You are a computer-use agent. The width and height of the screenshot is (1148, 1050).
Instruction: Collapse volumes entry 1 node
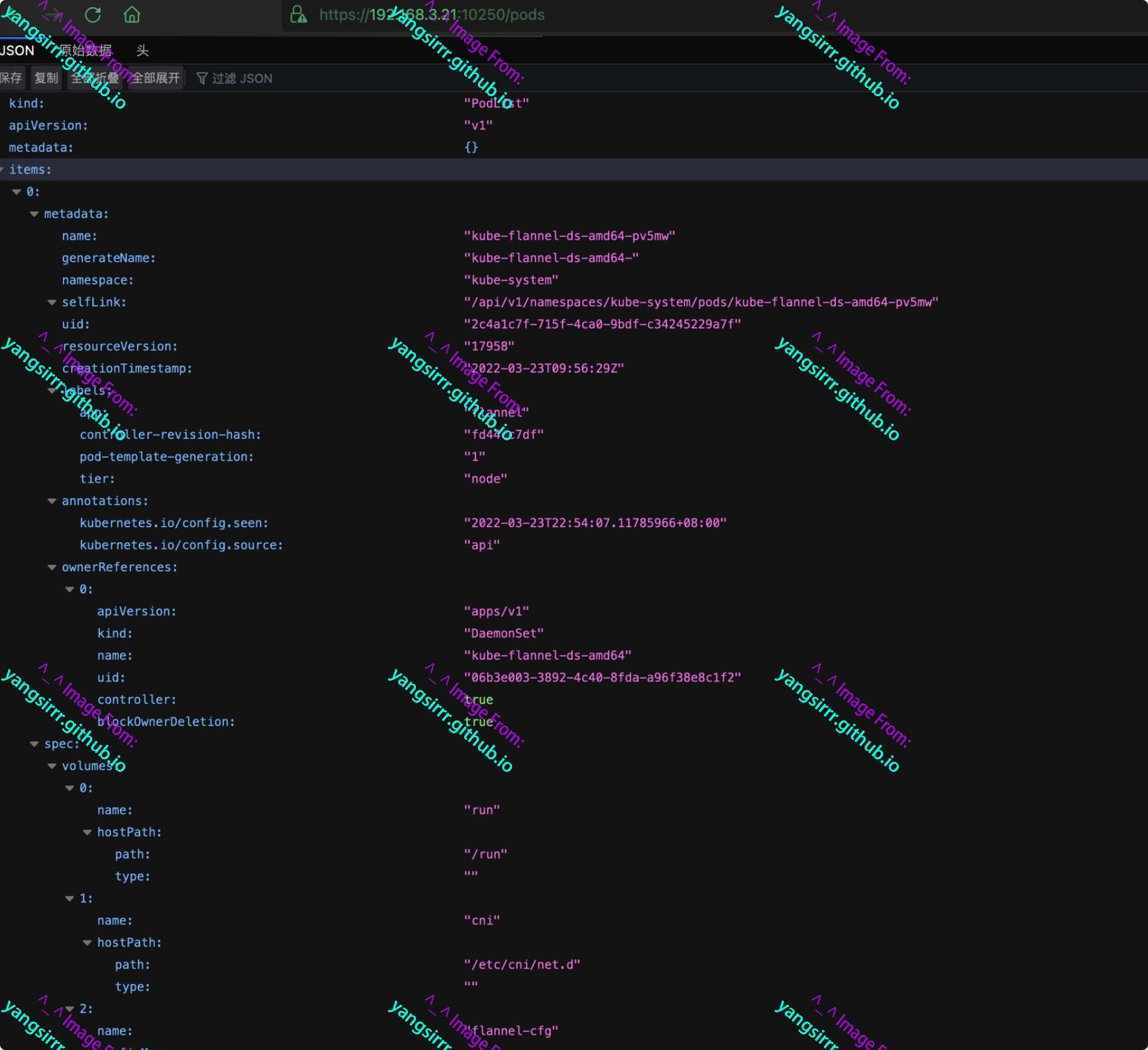tap(70, 899)
